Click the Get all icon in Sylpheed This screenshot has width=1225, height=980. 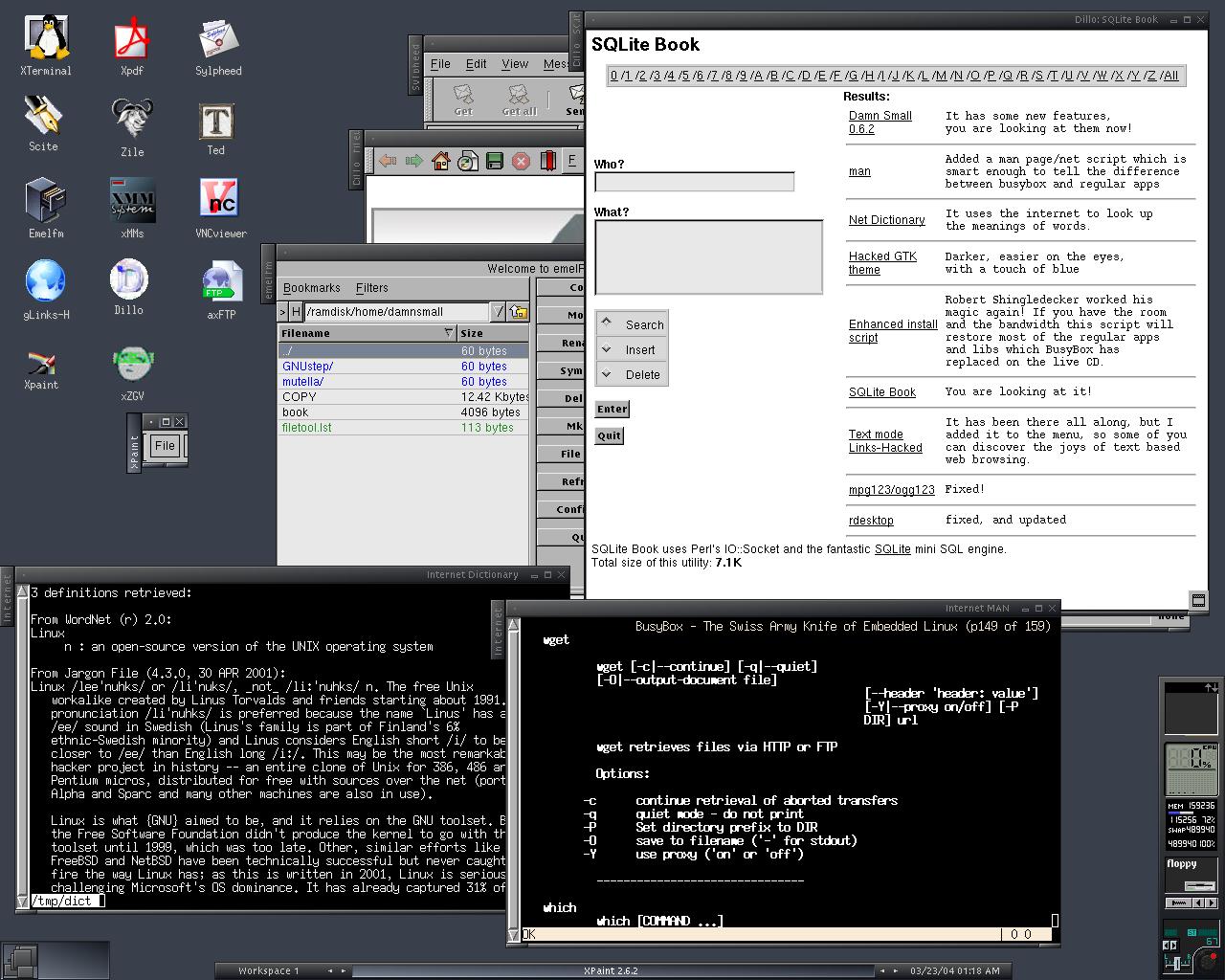520,100
